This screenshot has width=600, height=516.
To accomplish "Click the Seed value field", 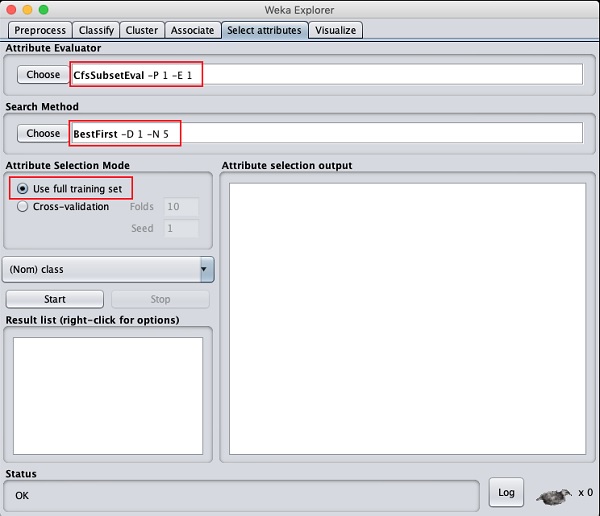I will pos(181,229).
